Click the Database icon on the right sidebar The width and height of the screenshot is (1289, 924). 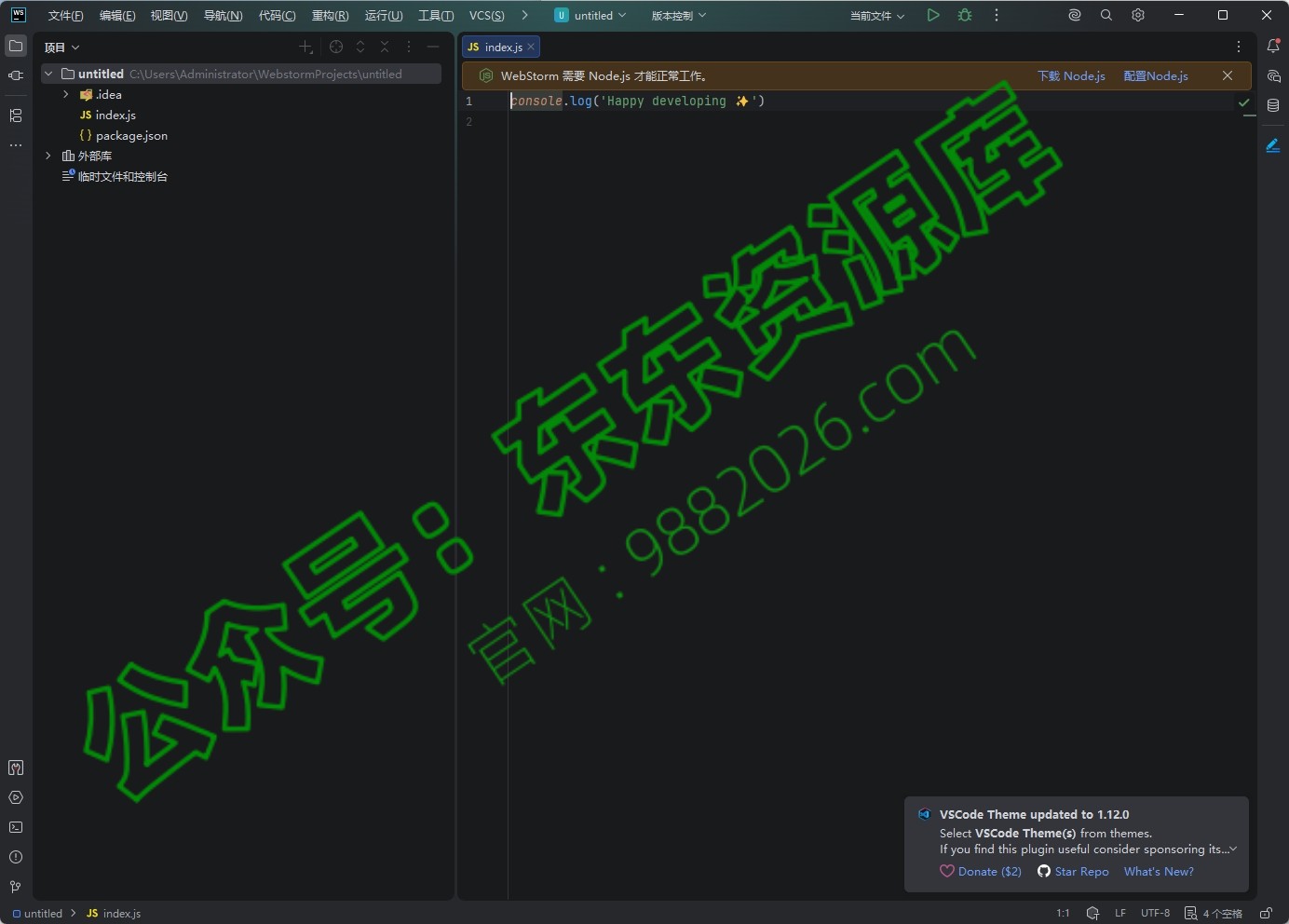point(1275,105)
